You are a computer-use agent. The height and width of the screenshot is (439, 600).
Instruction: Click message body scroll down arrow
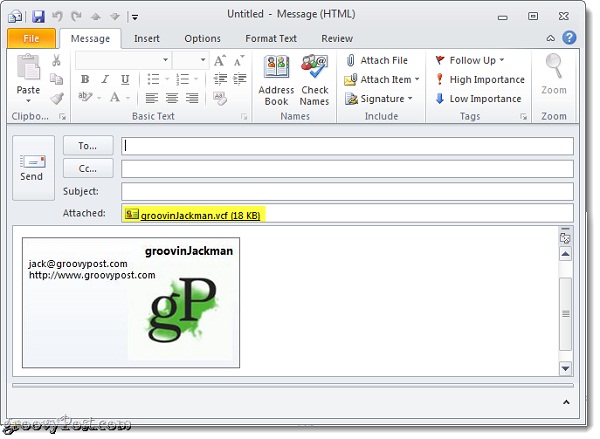(565, 369)
